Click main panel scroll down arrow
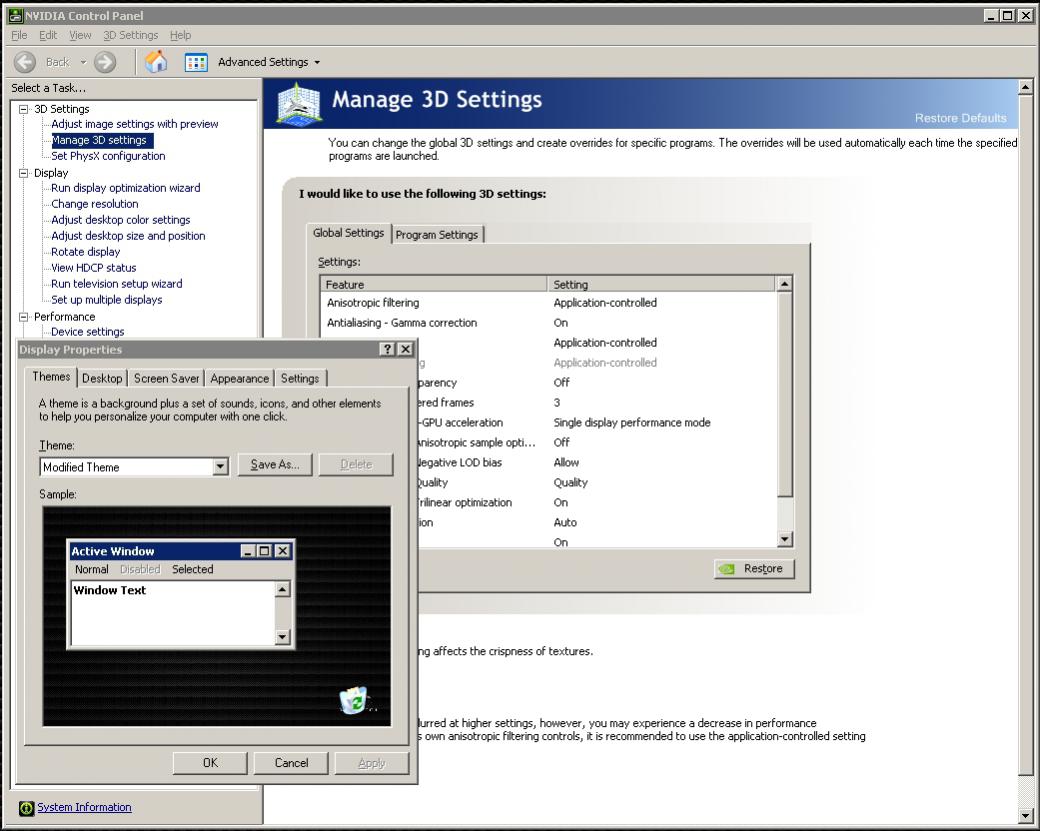Viewport: 1040px width, 831px height. click(1025, 815)
